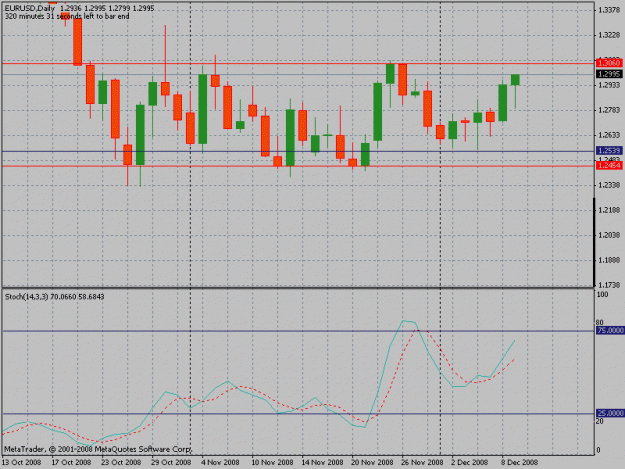Screen dimensions: 625x469
Task: Click the 13 Oct 2008 date label
Action: point(22,462)
